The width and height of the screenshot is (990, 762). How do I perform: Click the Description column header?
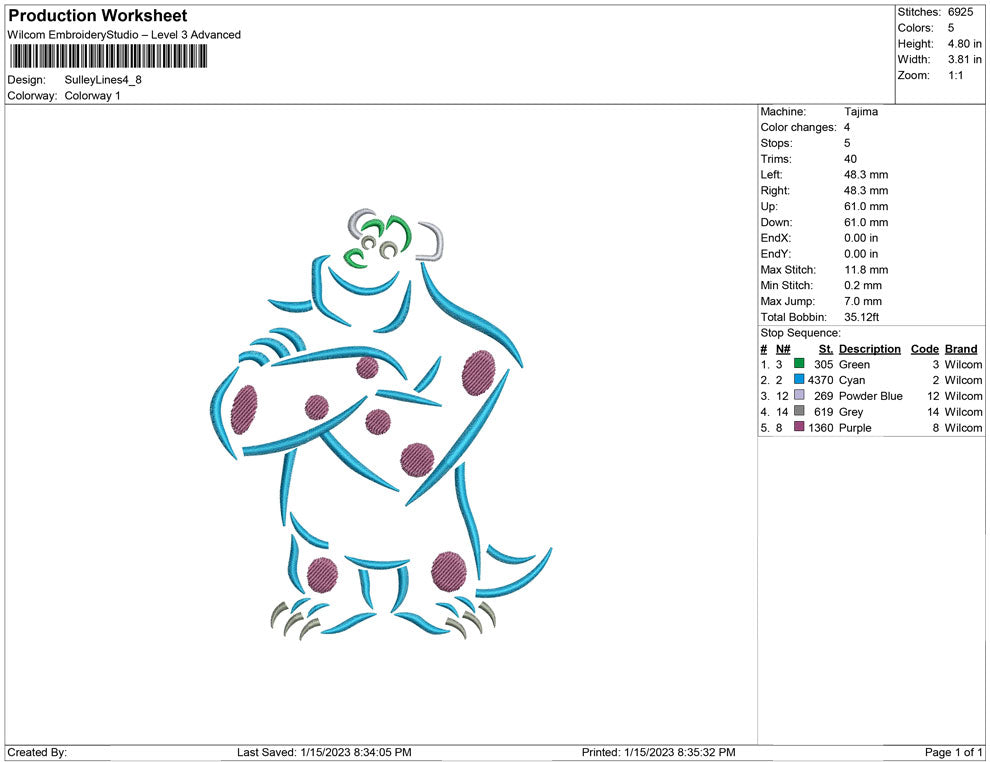pos(869,348)
